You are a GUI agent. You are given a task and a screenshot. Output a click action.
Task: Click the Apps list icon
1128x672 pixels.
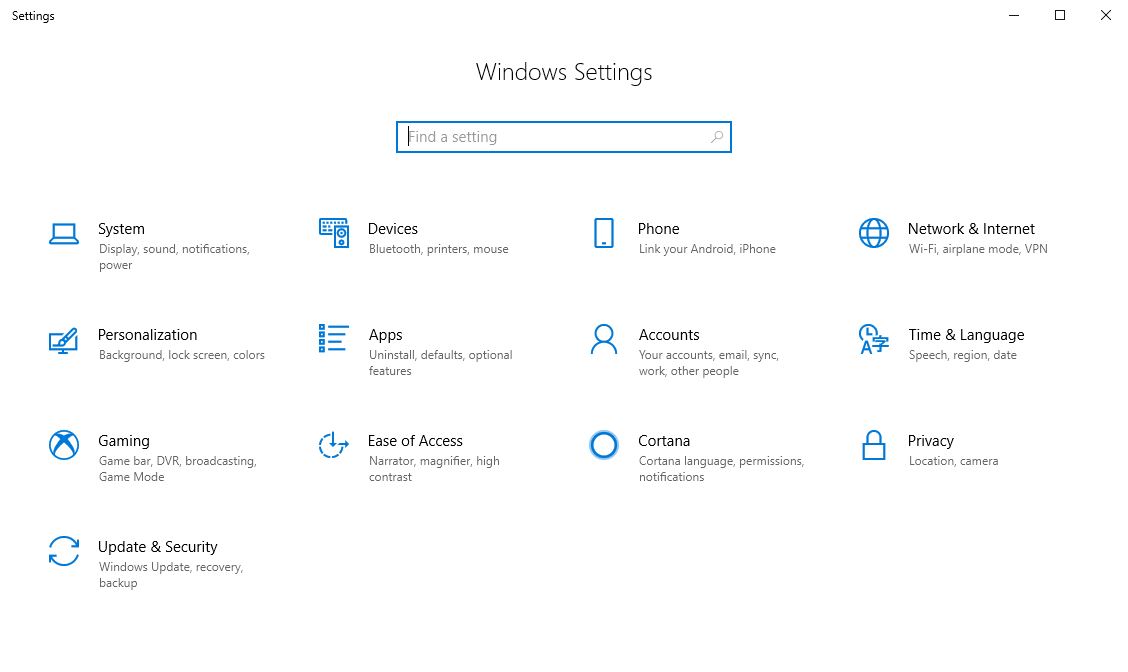click(334, 338)
